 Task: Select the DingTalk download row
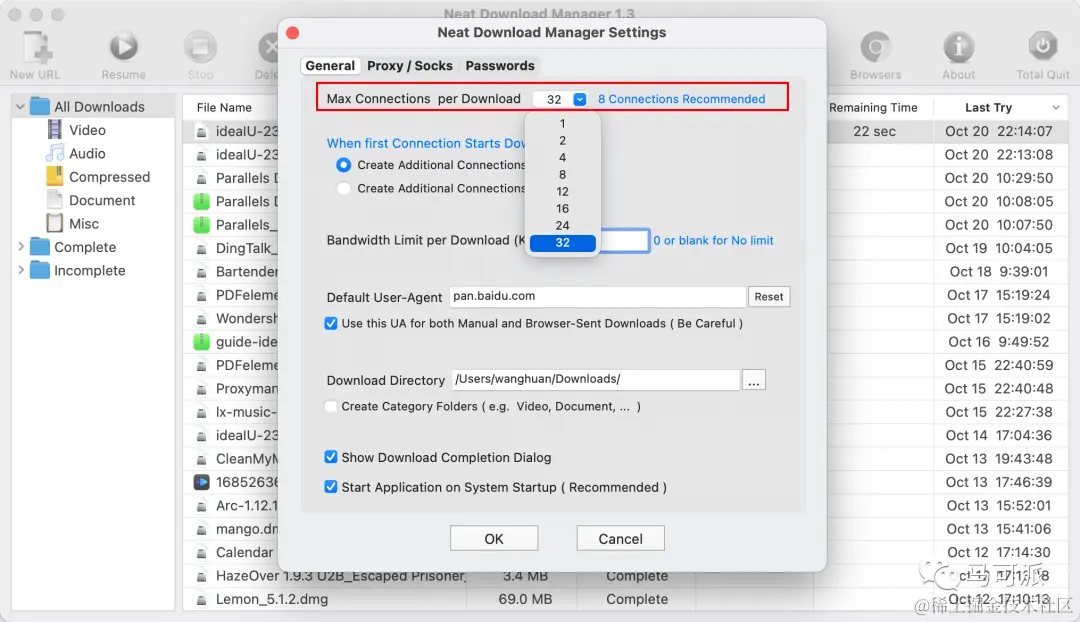click(232, 248)
